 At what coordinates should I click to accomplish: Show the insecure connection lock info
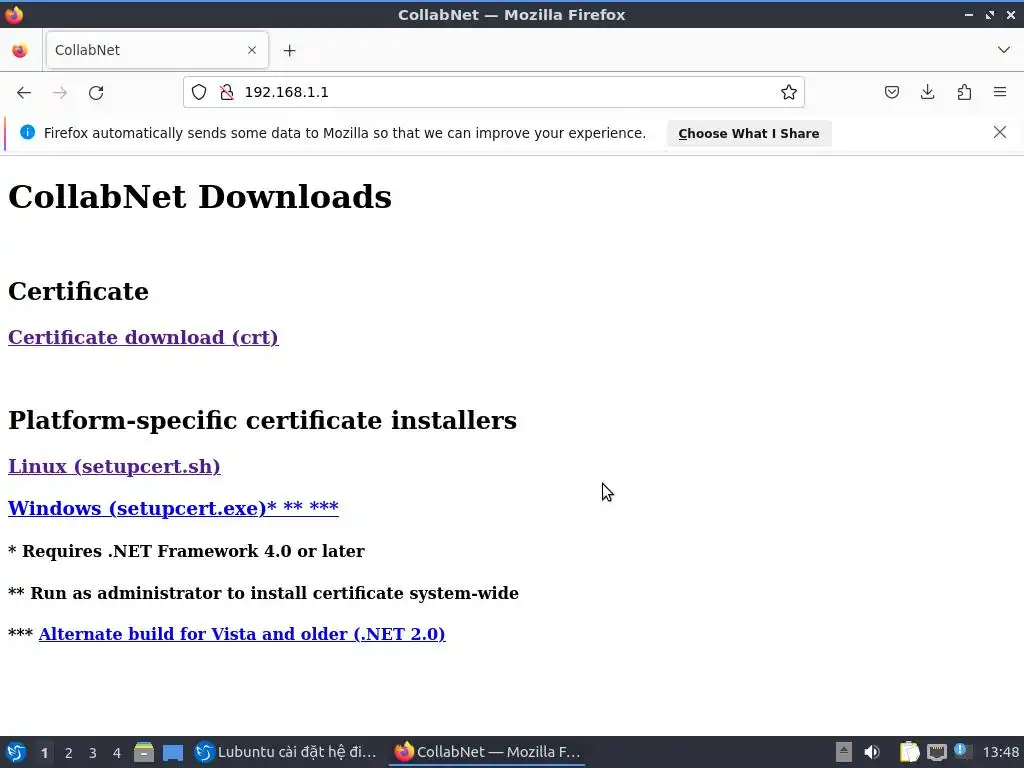pos(227,92)
